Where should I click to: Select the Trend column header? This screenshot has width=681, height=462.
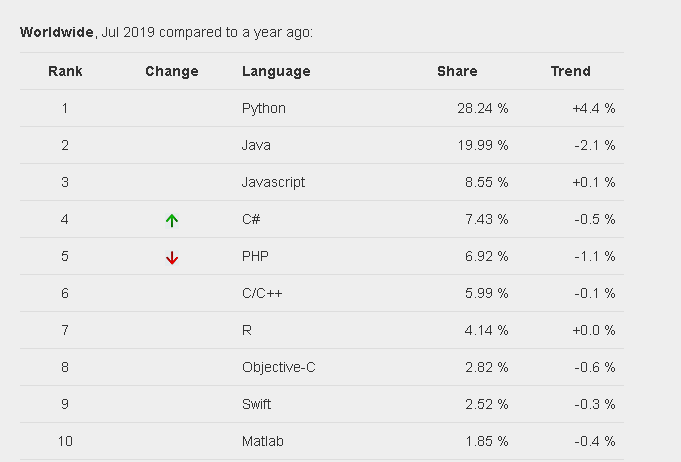click(x=570, y=71)
